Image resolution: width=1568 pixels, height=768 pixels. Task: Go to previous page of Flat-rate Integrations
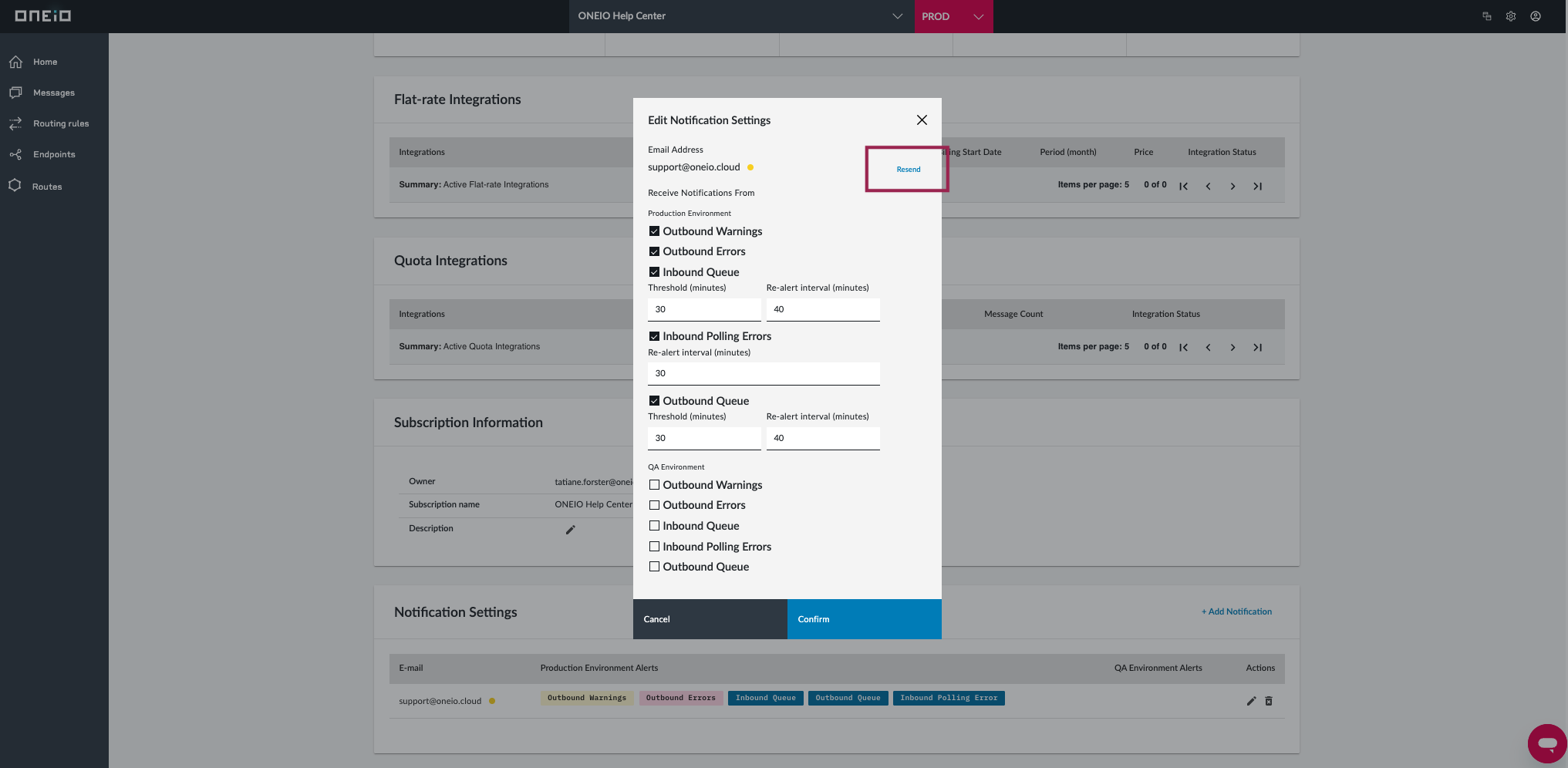tap(1209, 186)
